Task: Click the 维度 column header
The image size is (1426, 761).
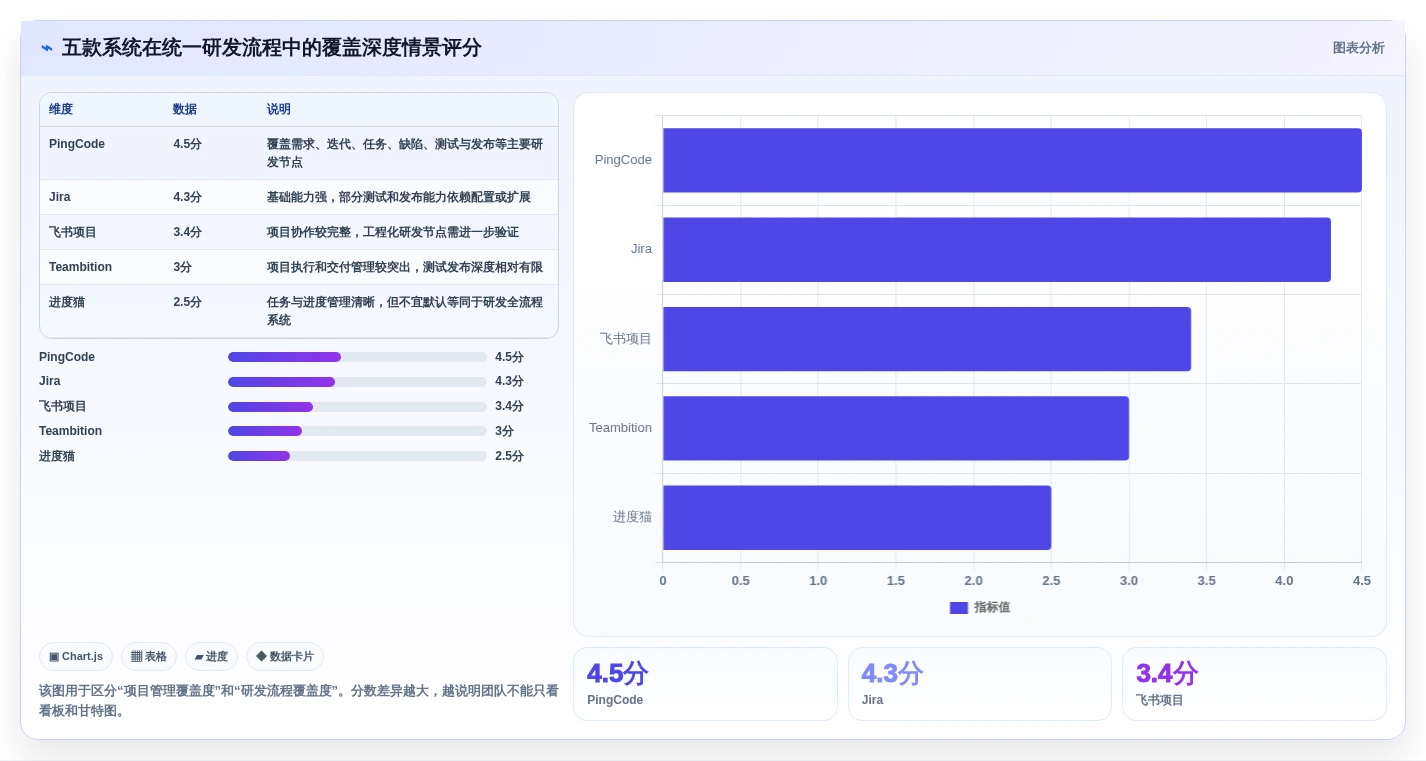Action: pos(61,110)
